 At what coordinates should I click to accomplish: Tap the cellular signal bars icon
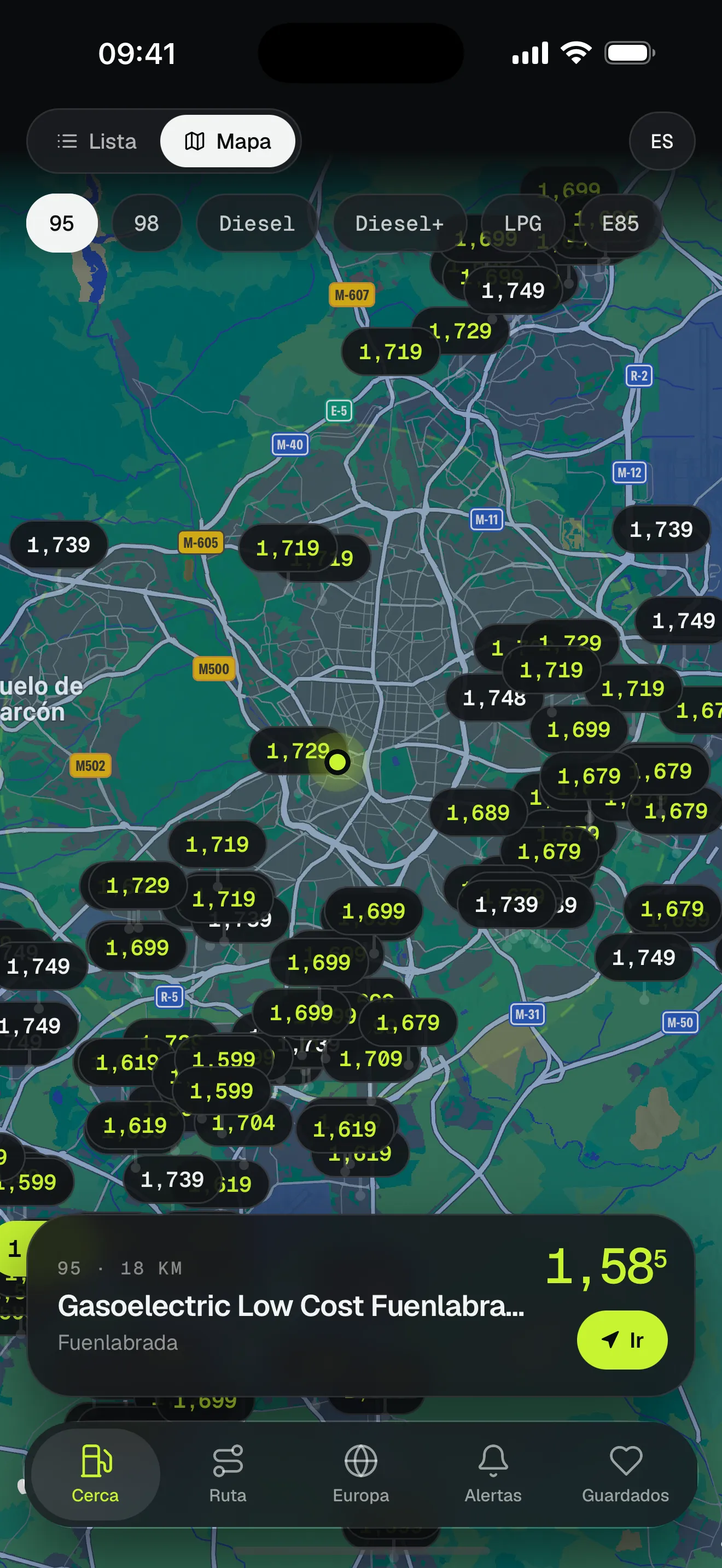[530, 53]
